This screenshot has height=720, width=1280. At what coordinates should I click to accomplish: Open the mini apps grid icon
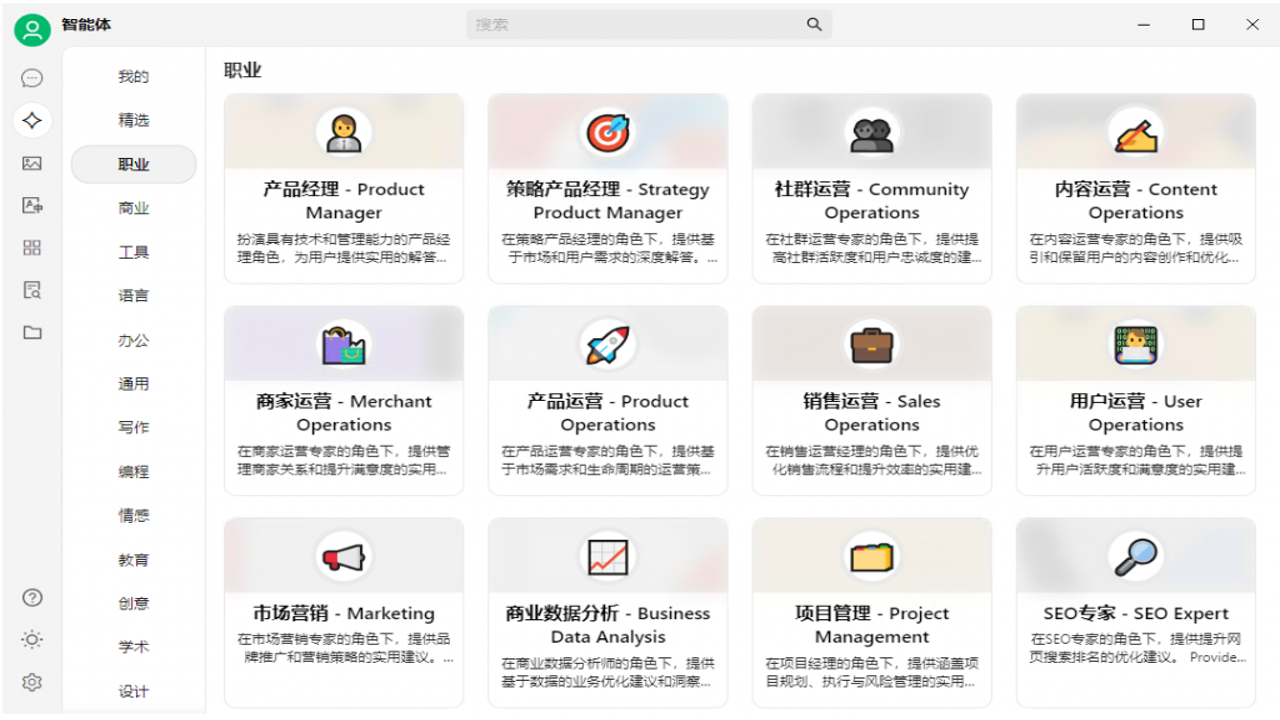(x=32, y=248)
